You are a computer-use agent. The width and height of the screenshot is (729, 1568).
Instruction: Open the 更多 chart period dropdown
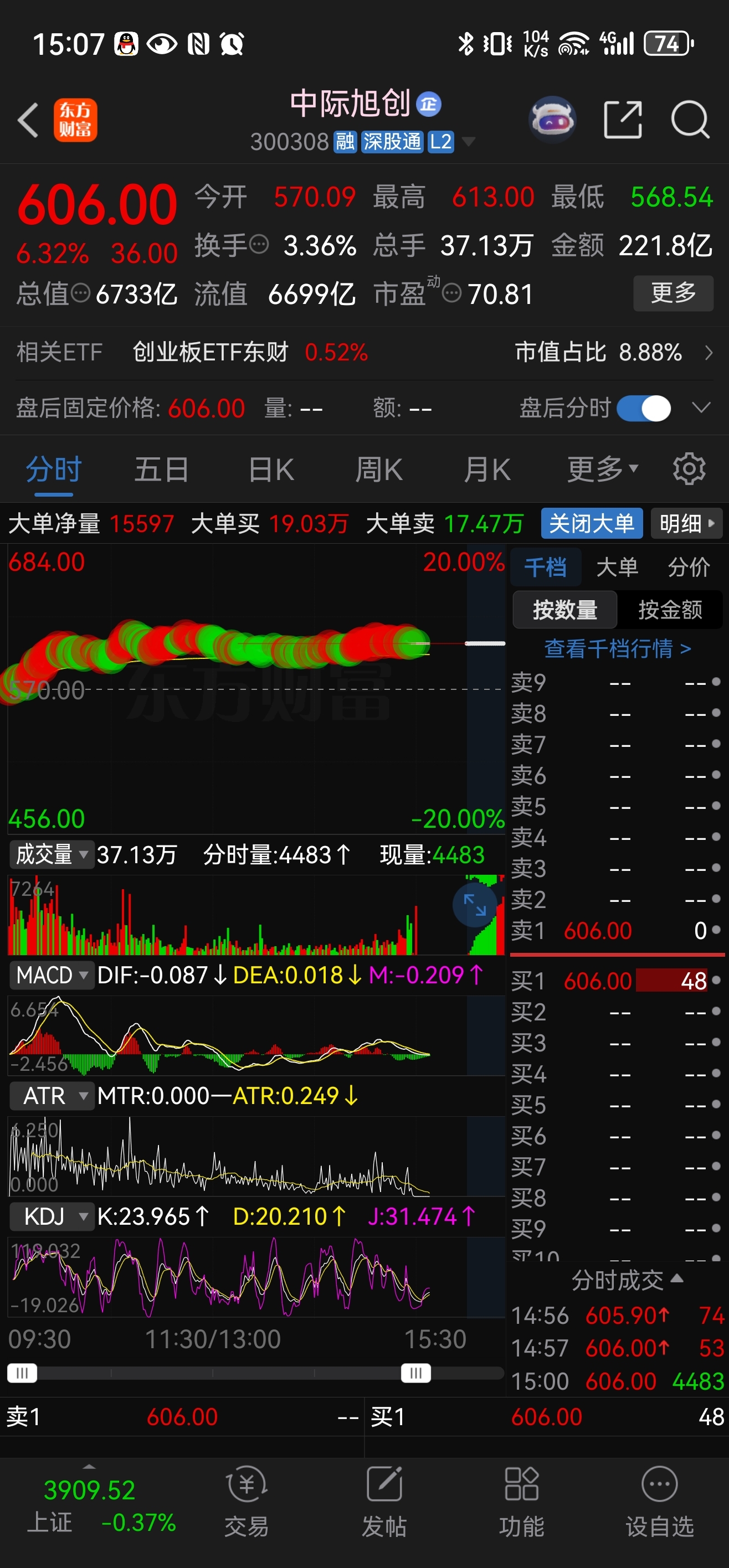point(603,470)
